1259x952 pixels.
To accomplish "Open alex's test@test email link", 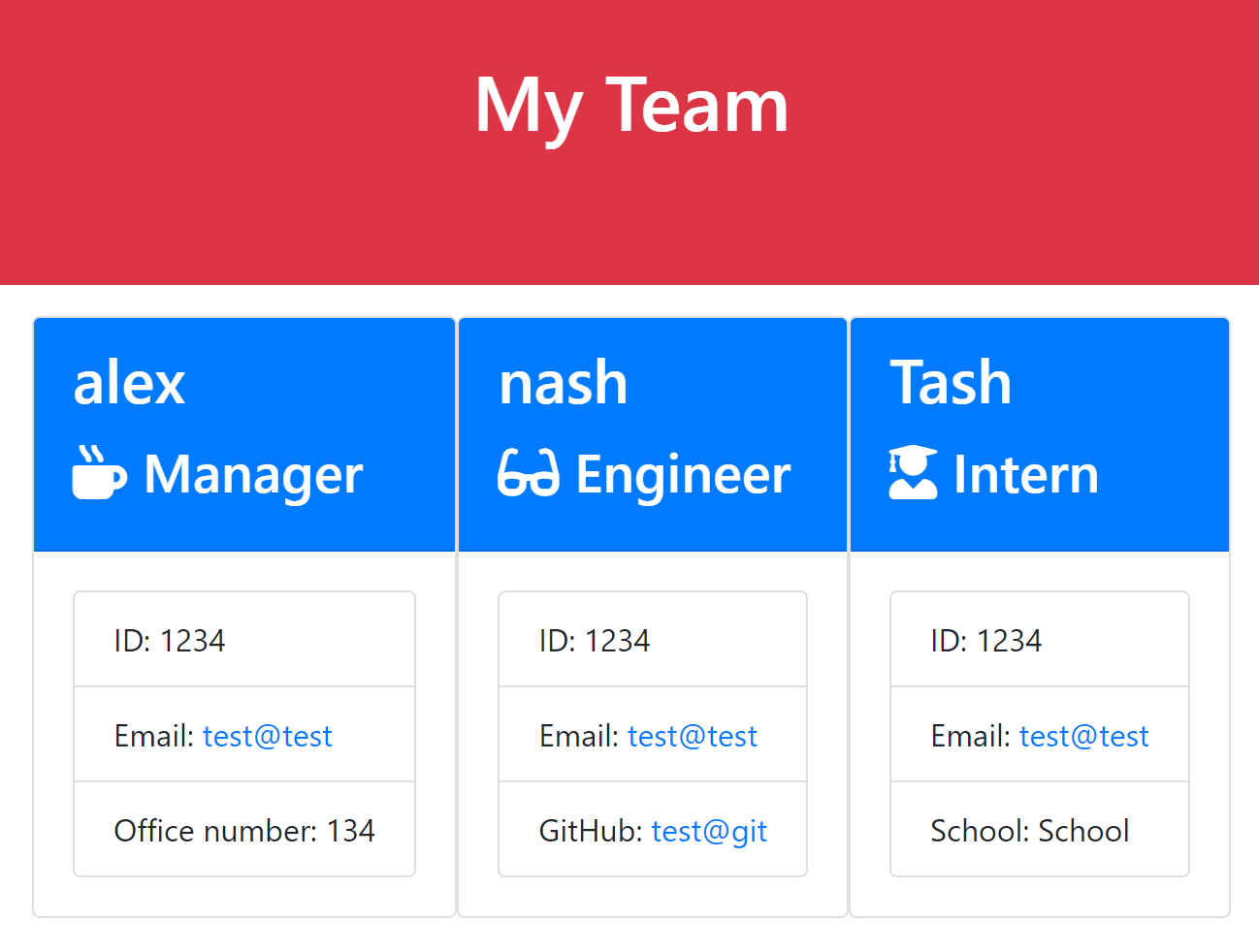I will tap(267, 736).
